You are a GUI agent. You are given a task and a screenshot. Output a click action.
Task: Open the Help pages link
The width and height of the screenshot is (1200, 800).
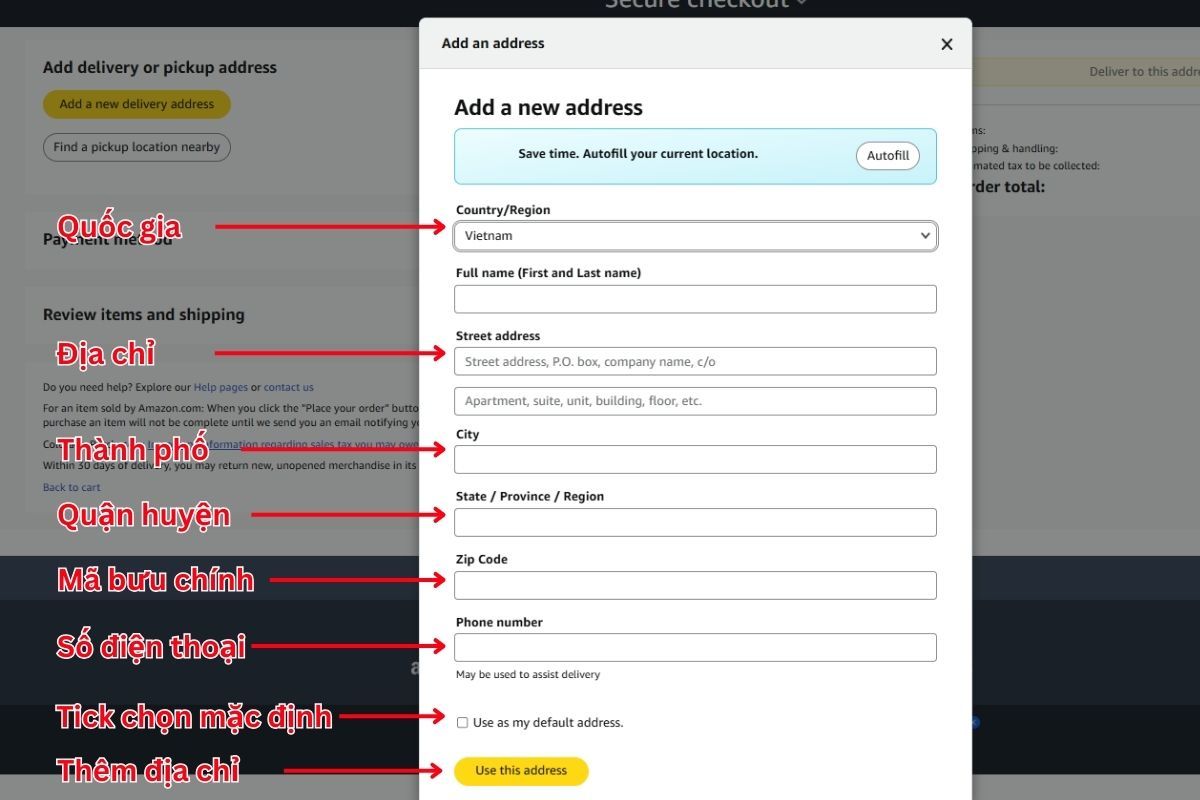point(220,387)
